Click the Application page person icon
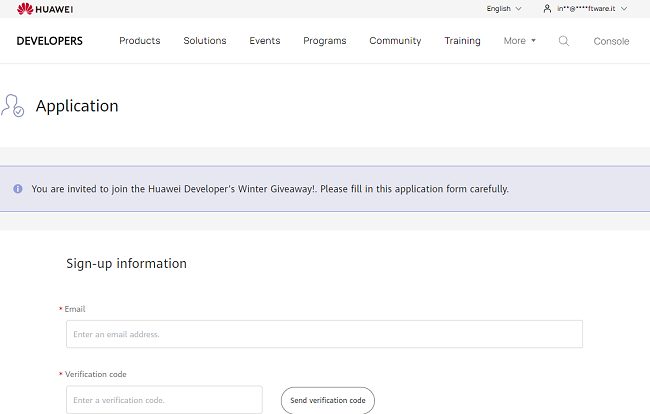This screenshot has width=650, height=414. pos(14,106)
